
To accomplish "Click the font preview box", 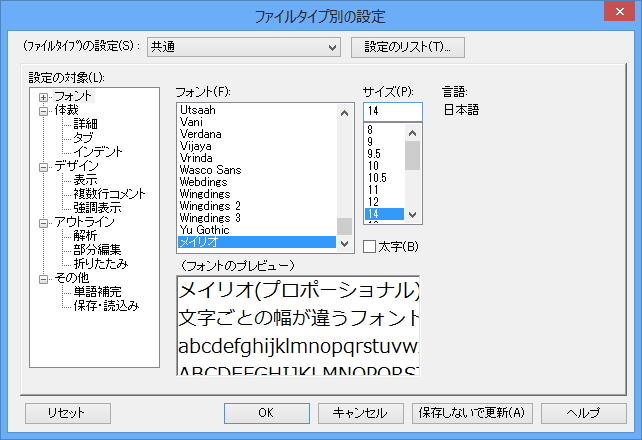I will pyautogui.click(x=298, y=326).
